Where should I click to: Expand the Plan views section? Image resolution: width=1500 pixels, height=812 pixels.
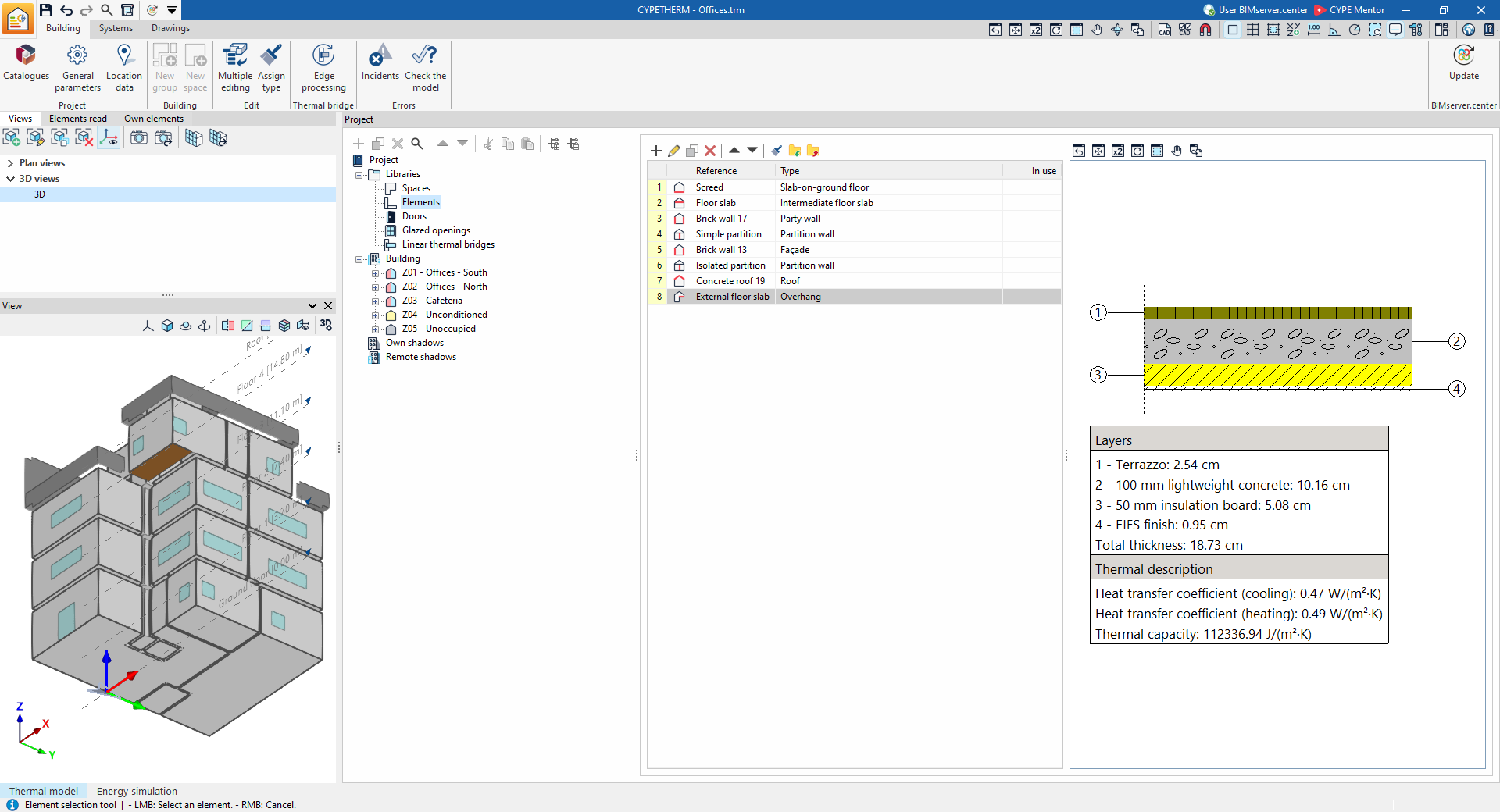(x=10, y=163)
